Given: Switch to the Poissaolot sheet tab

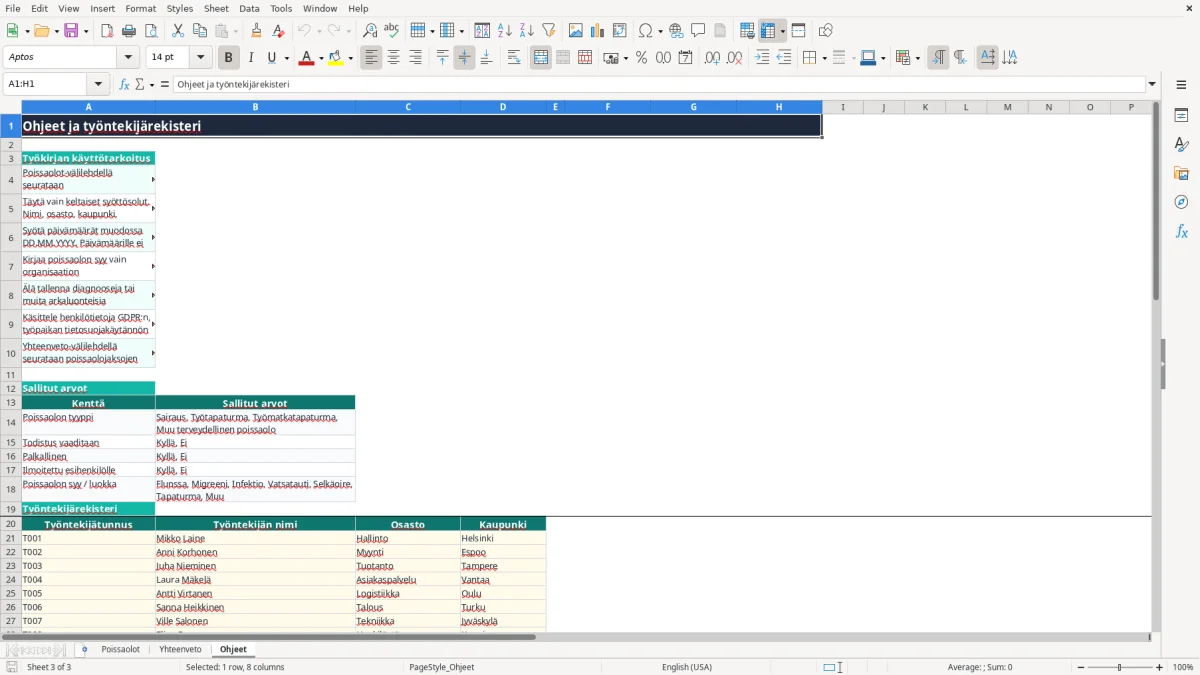Looking at the screenshot, I should [121, 649].
